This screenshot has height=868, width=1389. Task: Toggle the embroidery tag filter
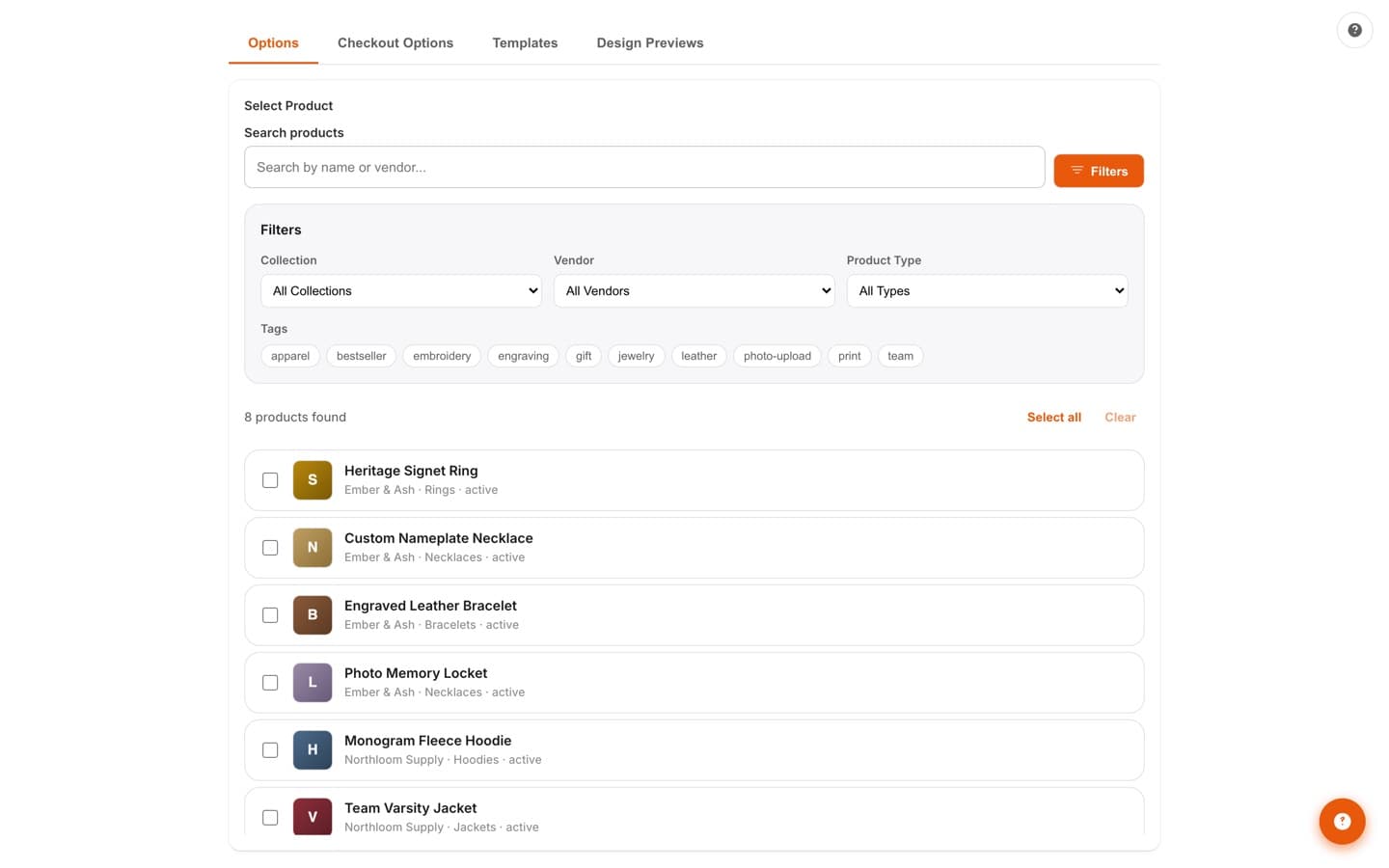click(x=442, y=356)
